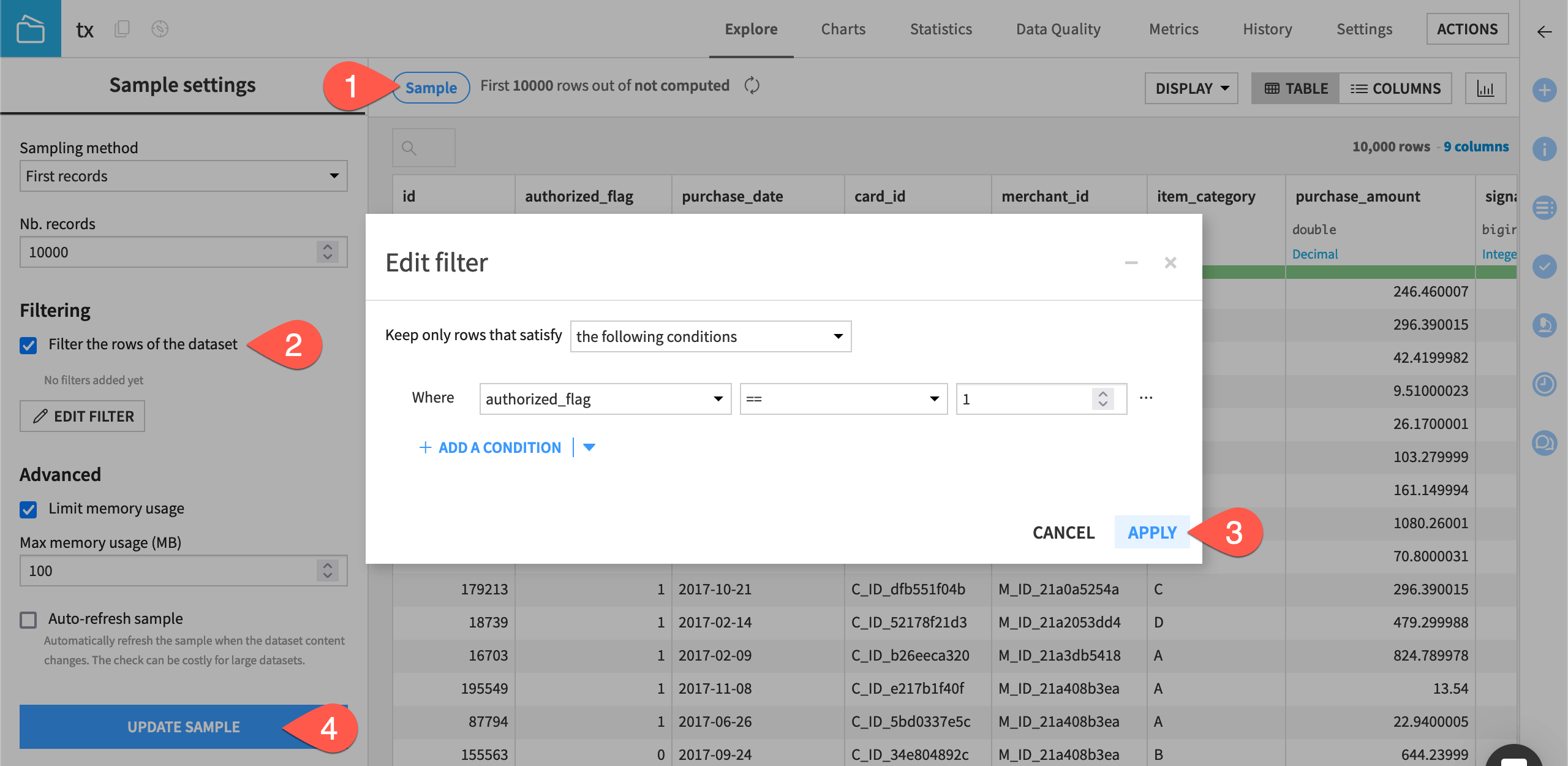Open the chart panel bar icon

[x=1487, y=88]
